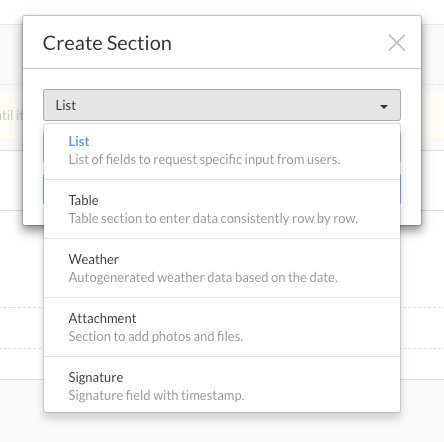444x442 pixels.
Task: Close the Create Section dialog
Action: click(x=397, y=43)
